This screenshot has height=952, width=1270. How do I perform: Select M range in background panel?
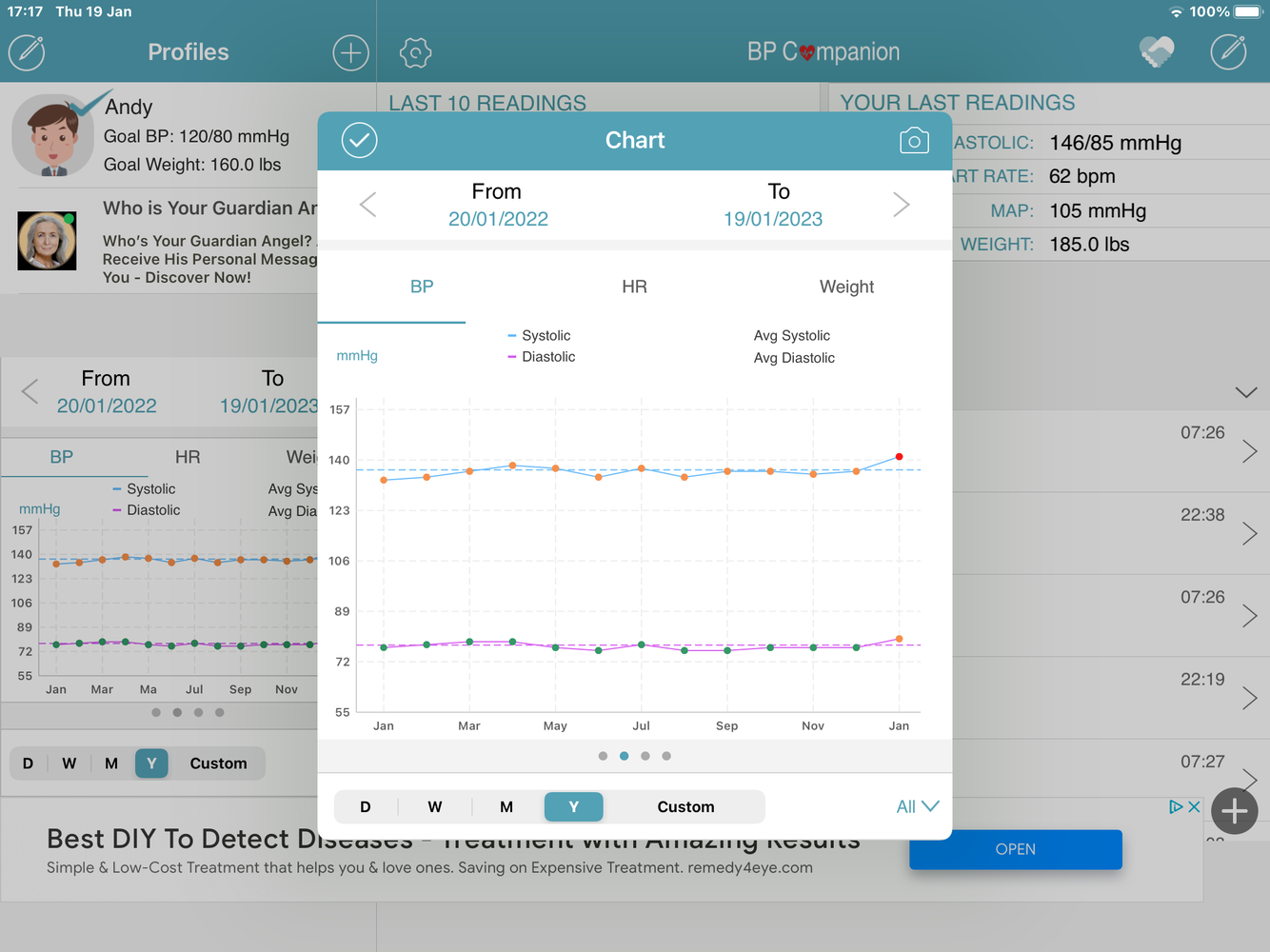coord(111,764)
